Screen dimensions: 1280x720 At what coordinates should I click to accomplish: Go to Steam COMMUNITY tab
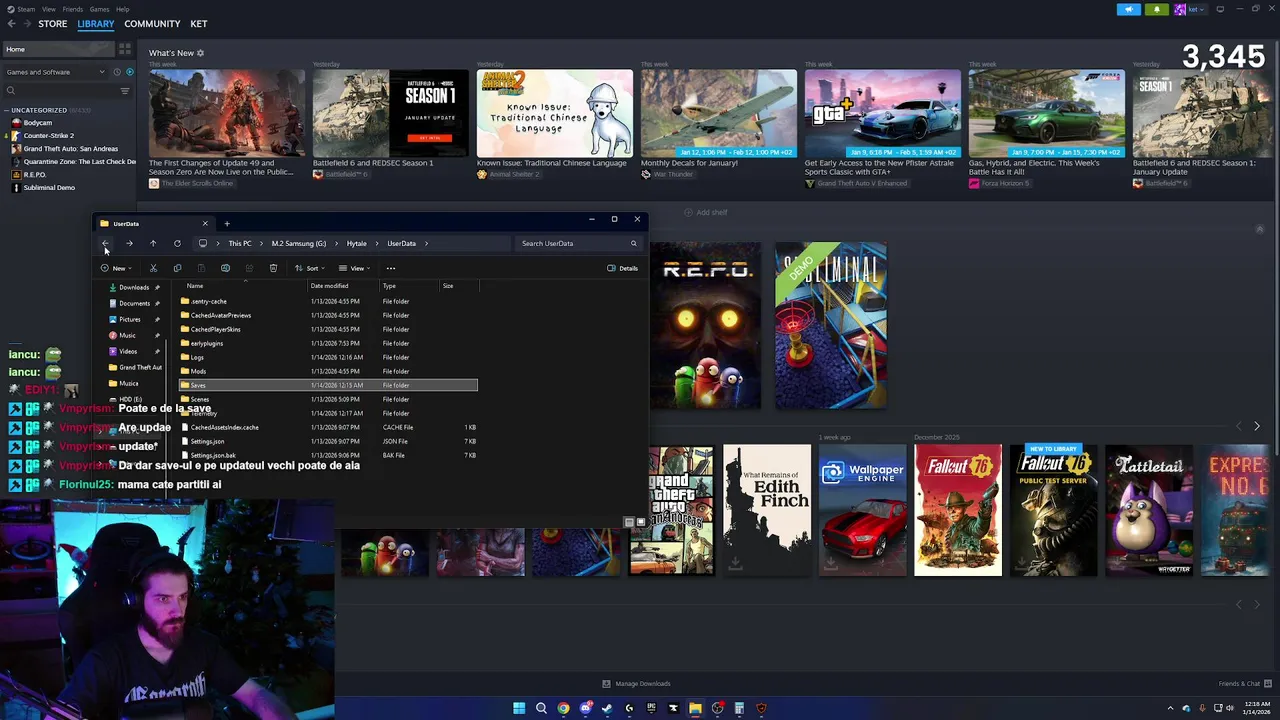tap(152, 24)
